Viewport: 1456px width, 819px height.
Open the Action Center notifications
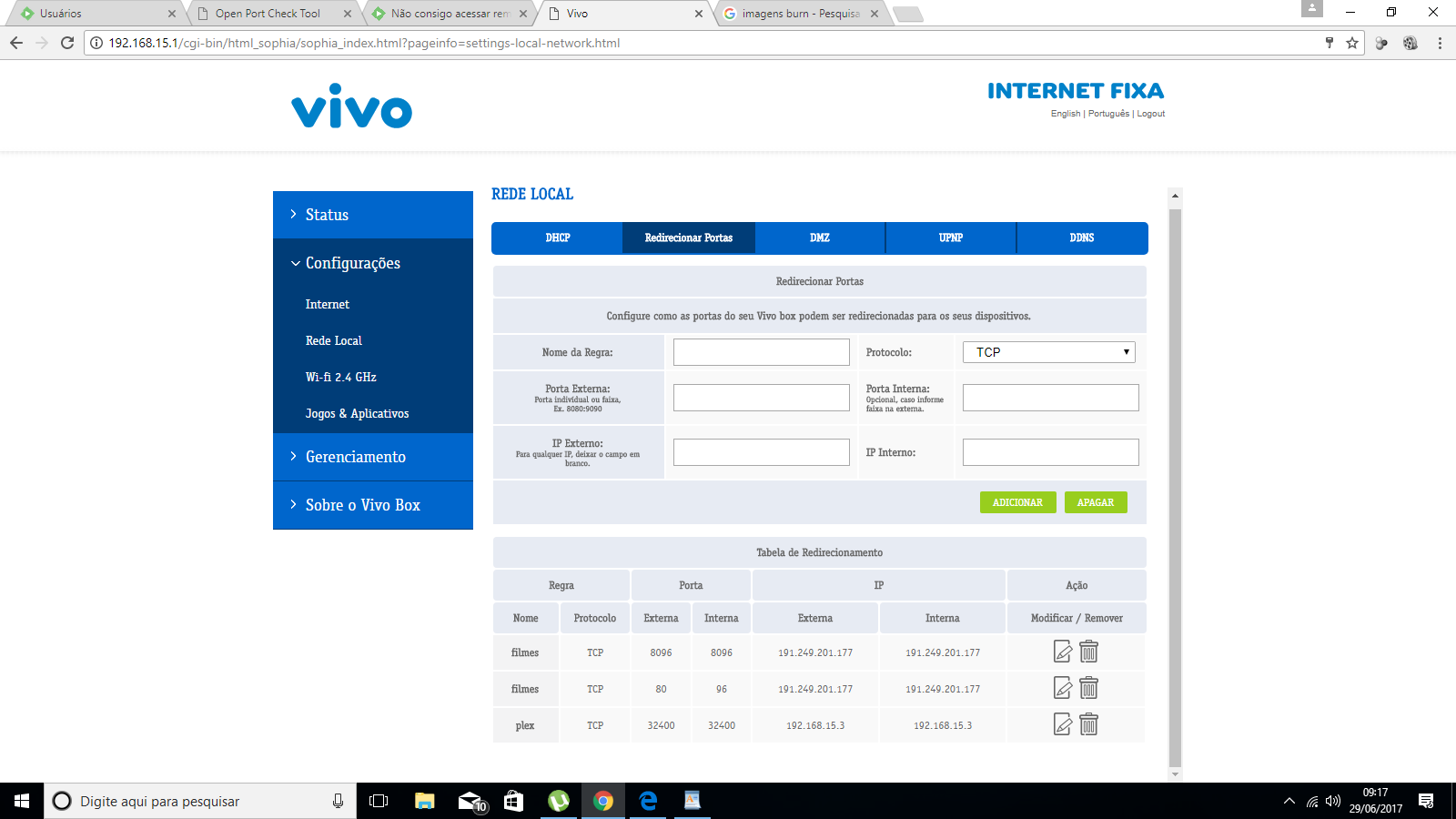(1426, 801)
